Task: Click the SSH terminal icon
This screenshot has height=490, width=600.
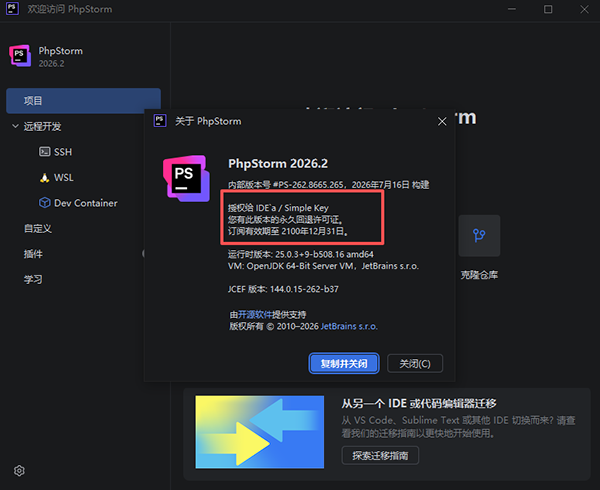Action: 44,152
